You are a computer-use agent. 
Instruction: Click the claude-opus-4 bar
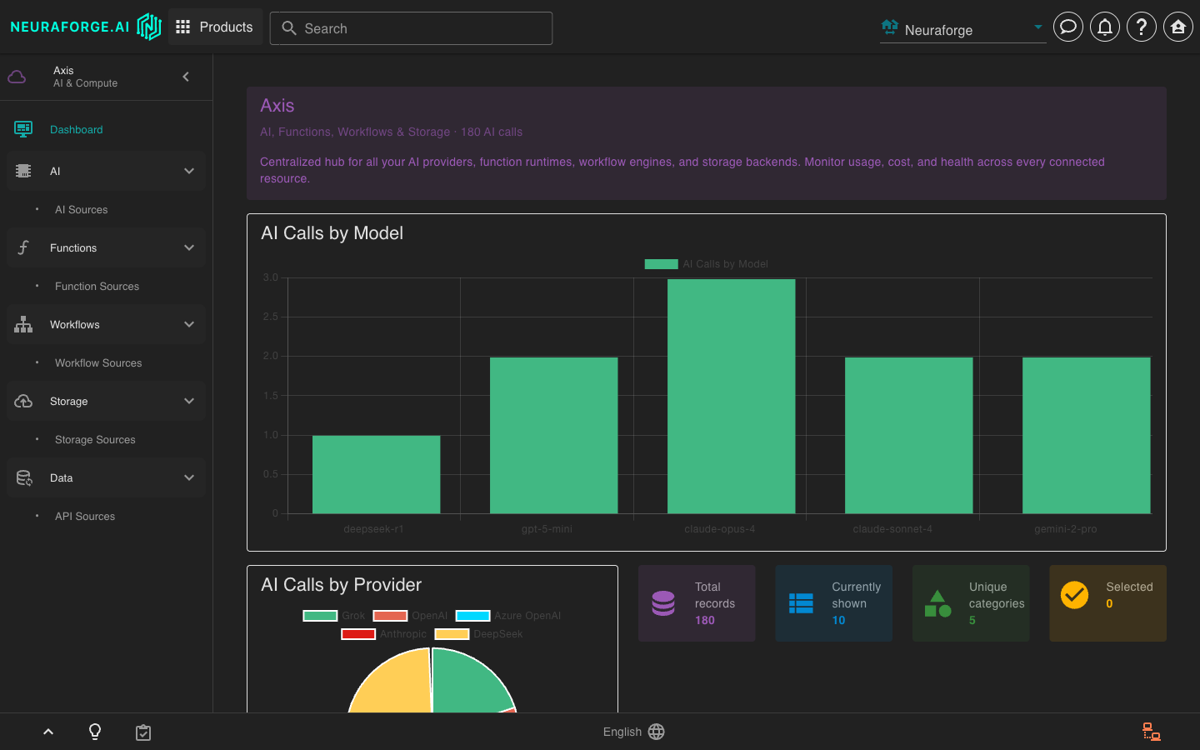coord(731,396)
